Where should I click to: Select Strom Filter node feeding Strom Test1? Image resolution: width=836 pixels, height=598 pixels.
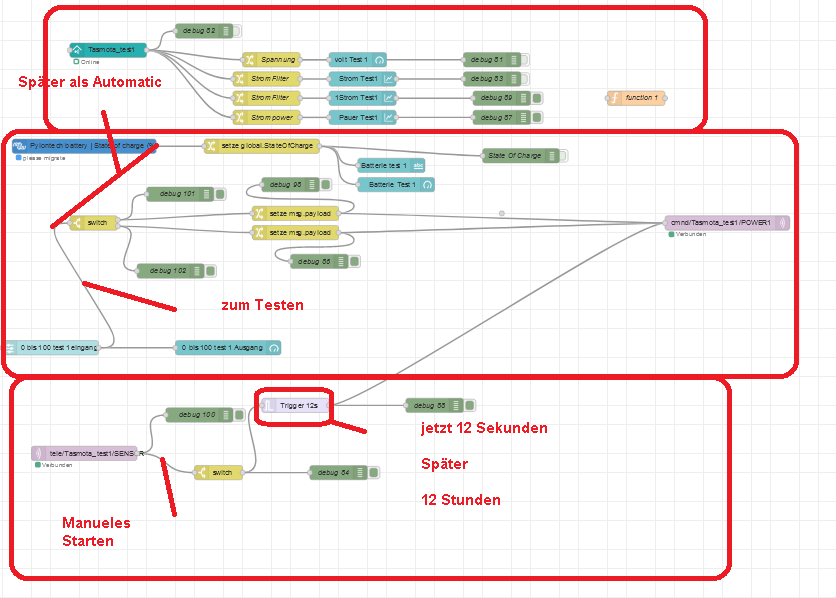[x=267, y=79]
